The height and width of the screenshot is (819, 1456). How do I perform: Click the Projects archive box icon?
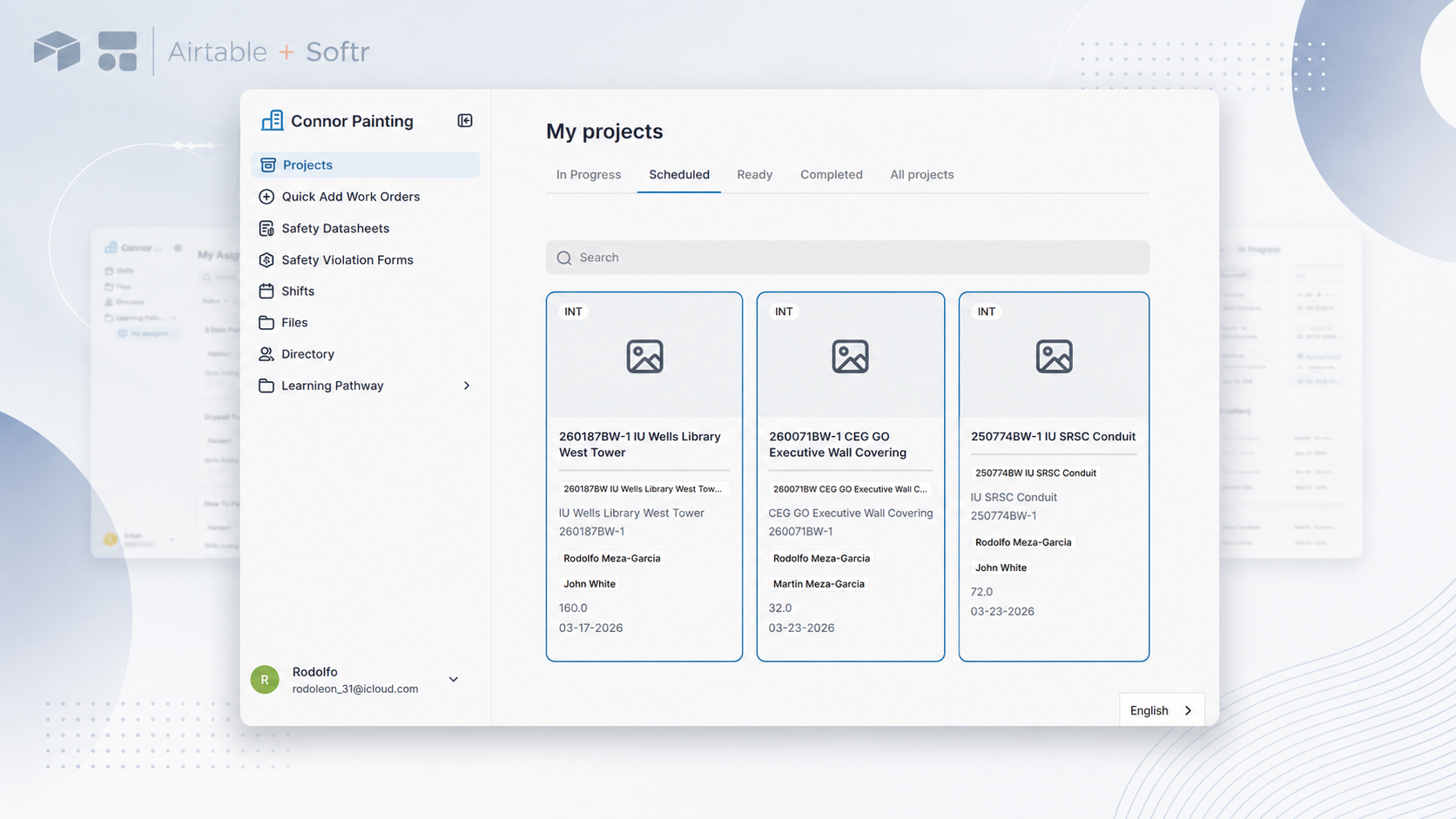[x=268, y=165]
